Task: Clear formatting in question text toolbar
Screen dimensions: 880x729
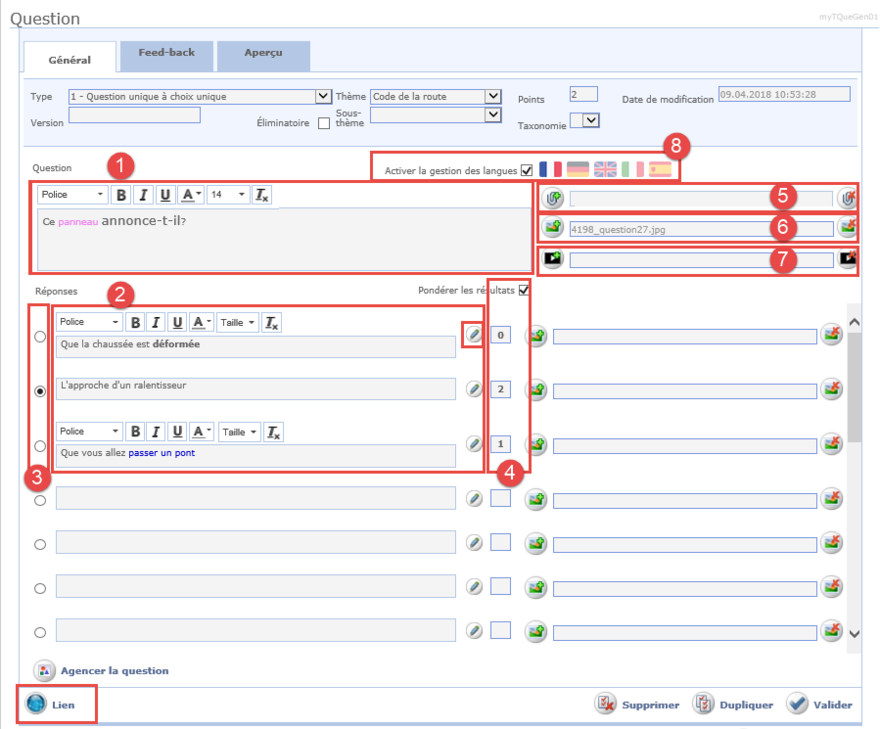Action: click(x=262, y=195)
